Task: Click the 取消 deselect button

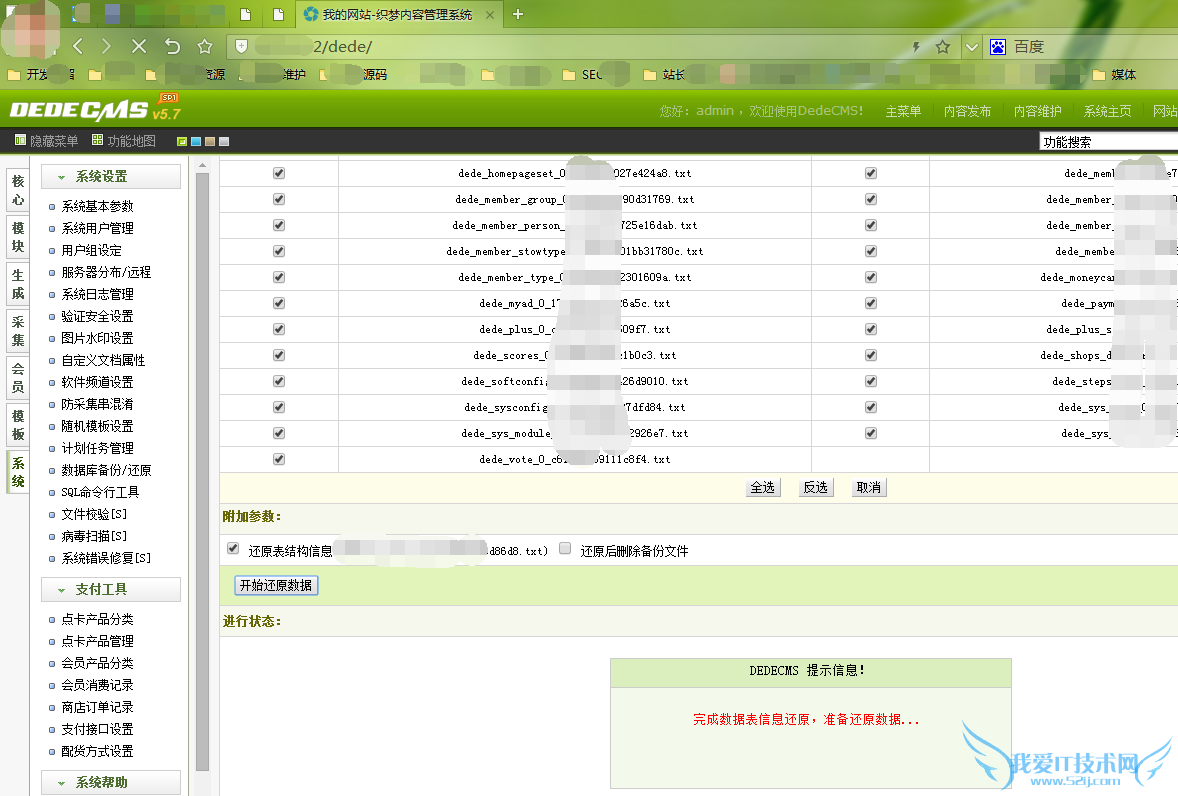Action: (x=868, y=488)
